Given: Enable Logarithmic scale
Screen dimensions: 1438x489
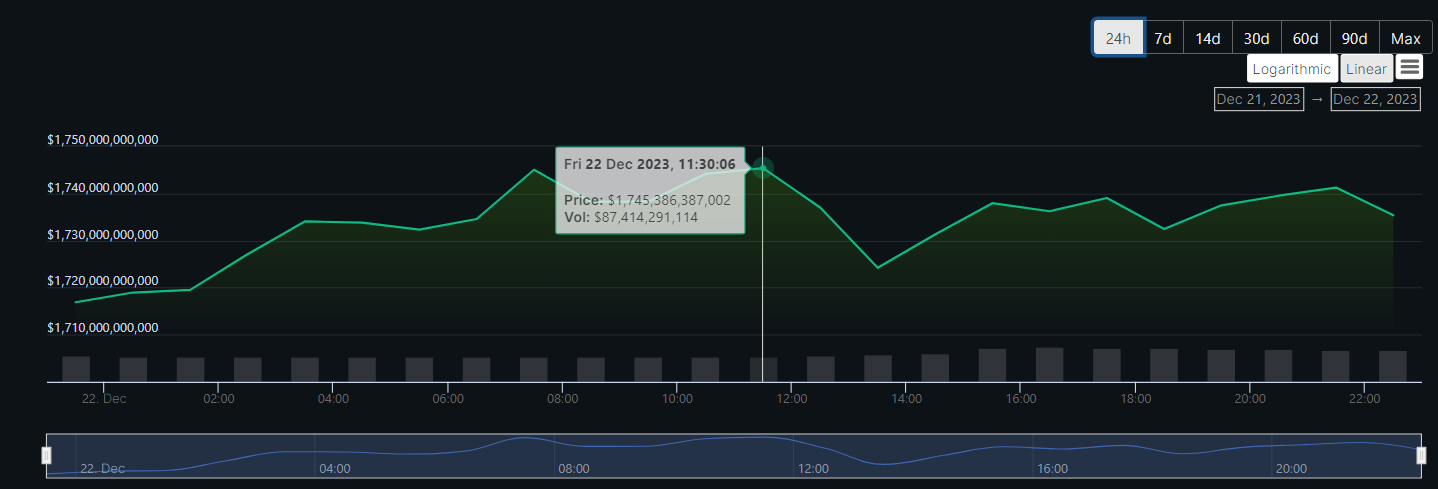Looking at the screenshot, I should (x=1292, y=69).
